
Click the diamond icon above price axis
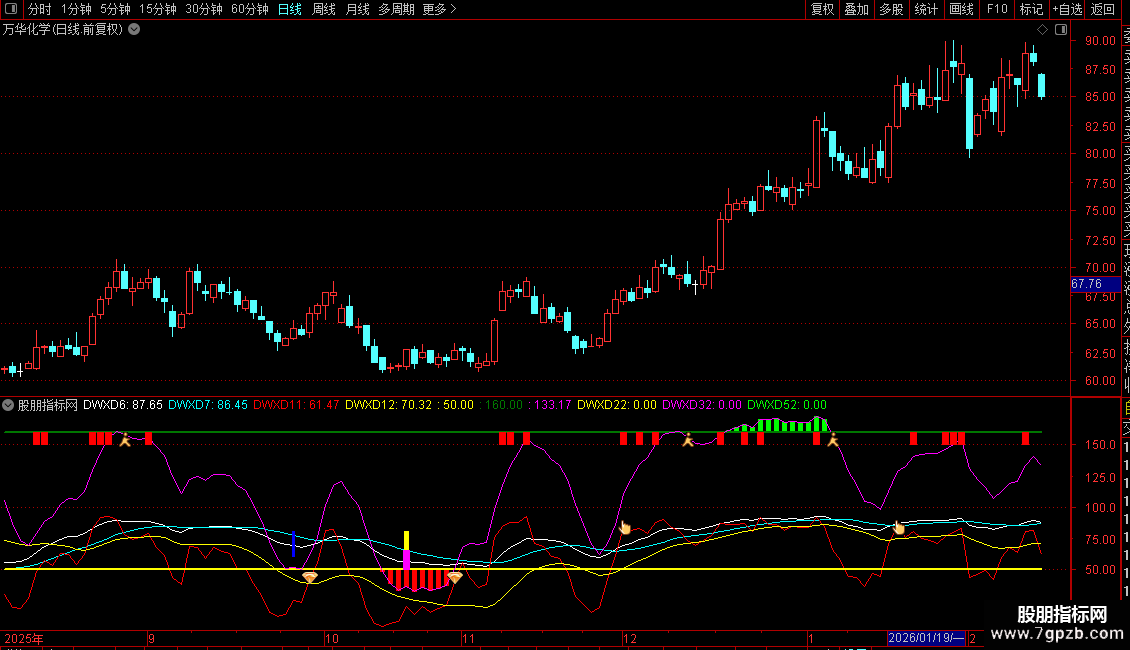click(1043, 30)
